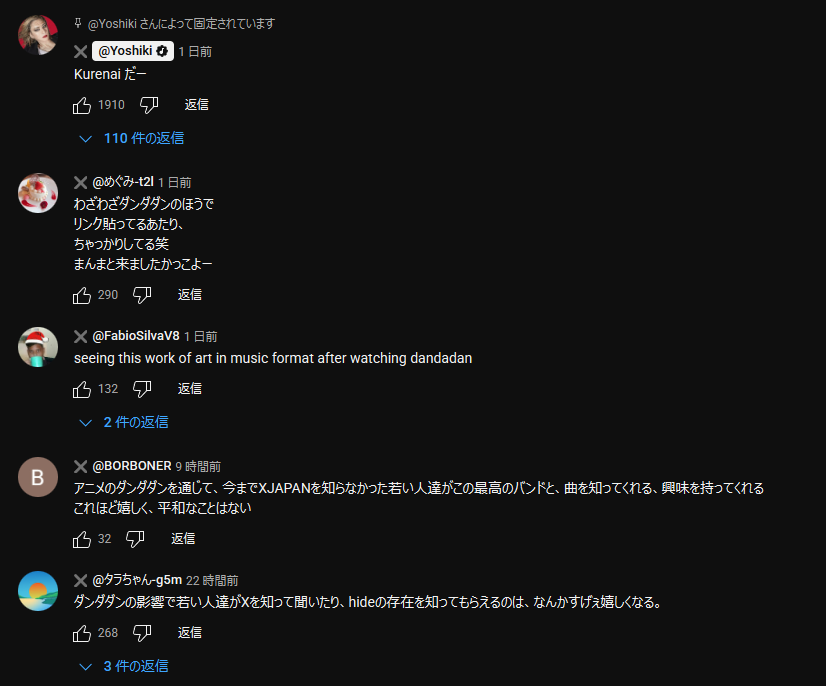Expand 2 件の返信 under FabioSilvaV8's comment
This screenshot has height=686, width=826.
pos(123,423)
